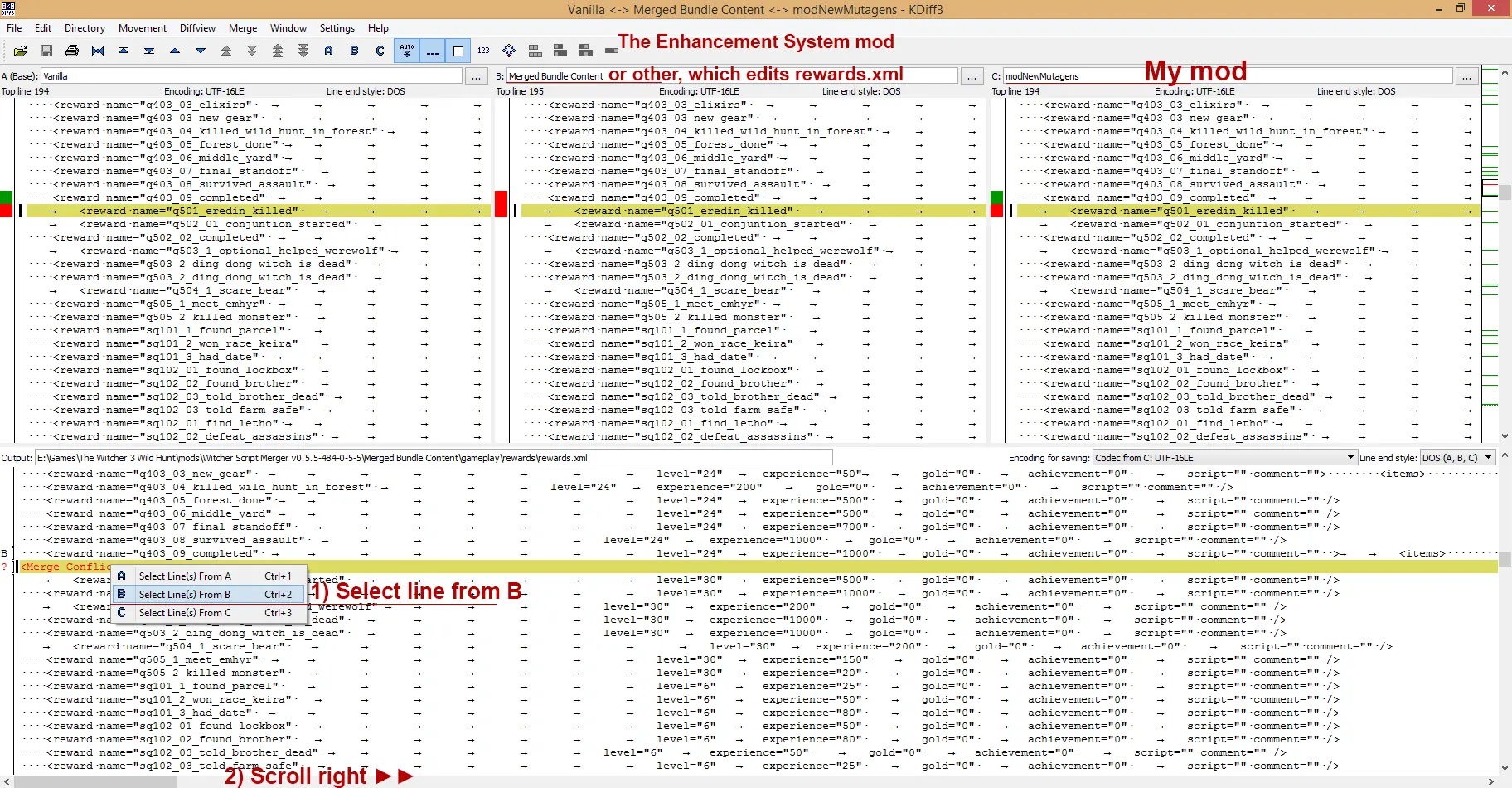Viewport: 1512px width, 788px height.
Task: Choose Select Line(s) From C in context menu
Action: click(x=210, y=612)
